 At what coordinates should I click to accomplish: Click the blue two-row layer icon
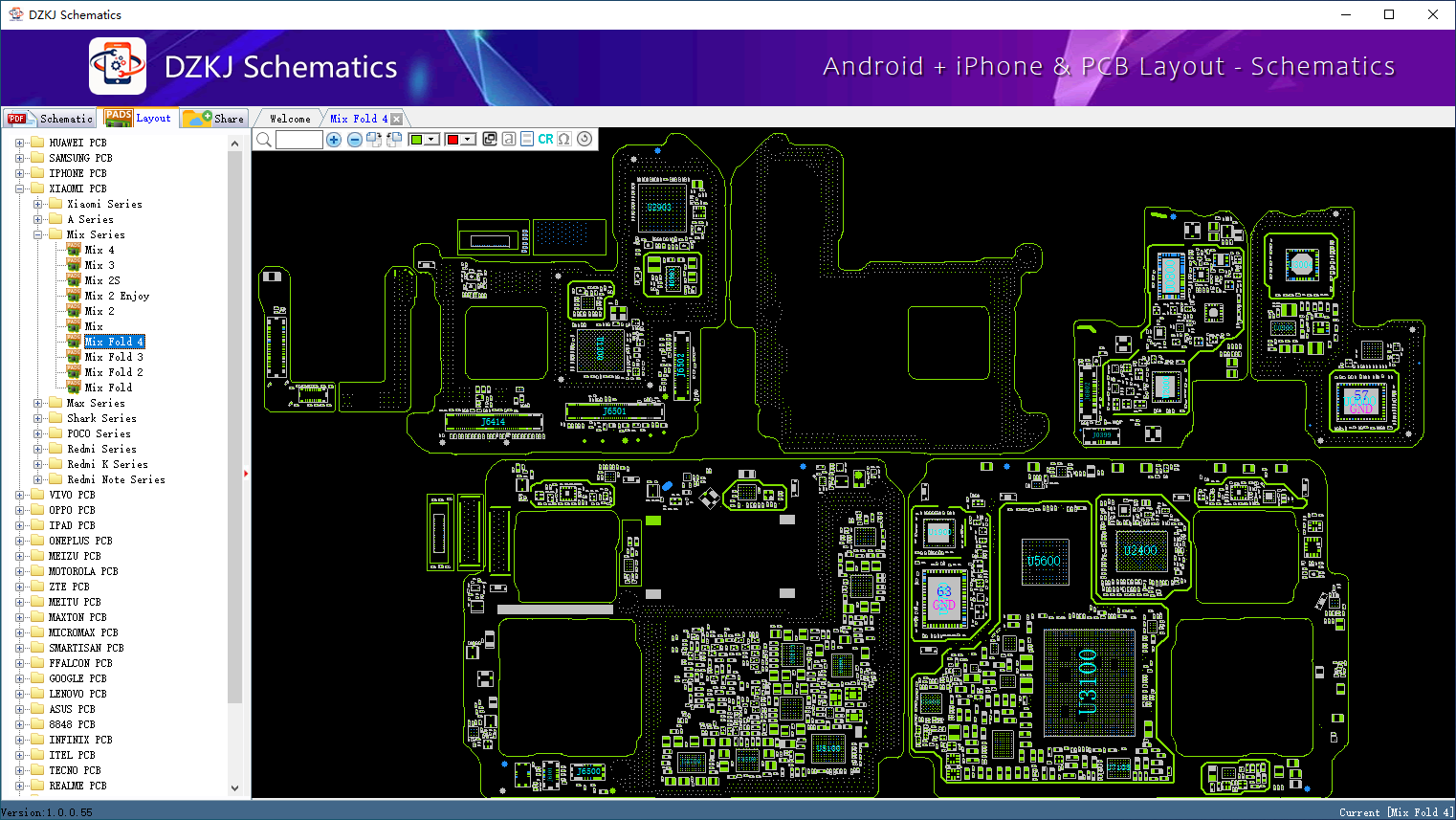(527, 139)
